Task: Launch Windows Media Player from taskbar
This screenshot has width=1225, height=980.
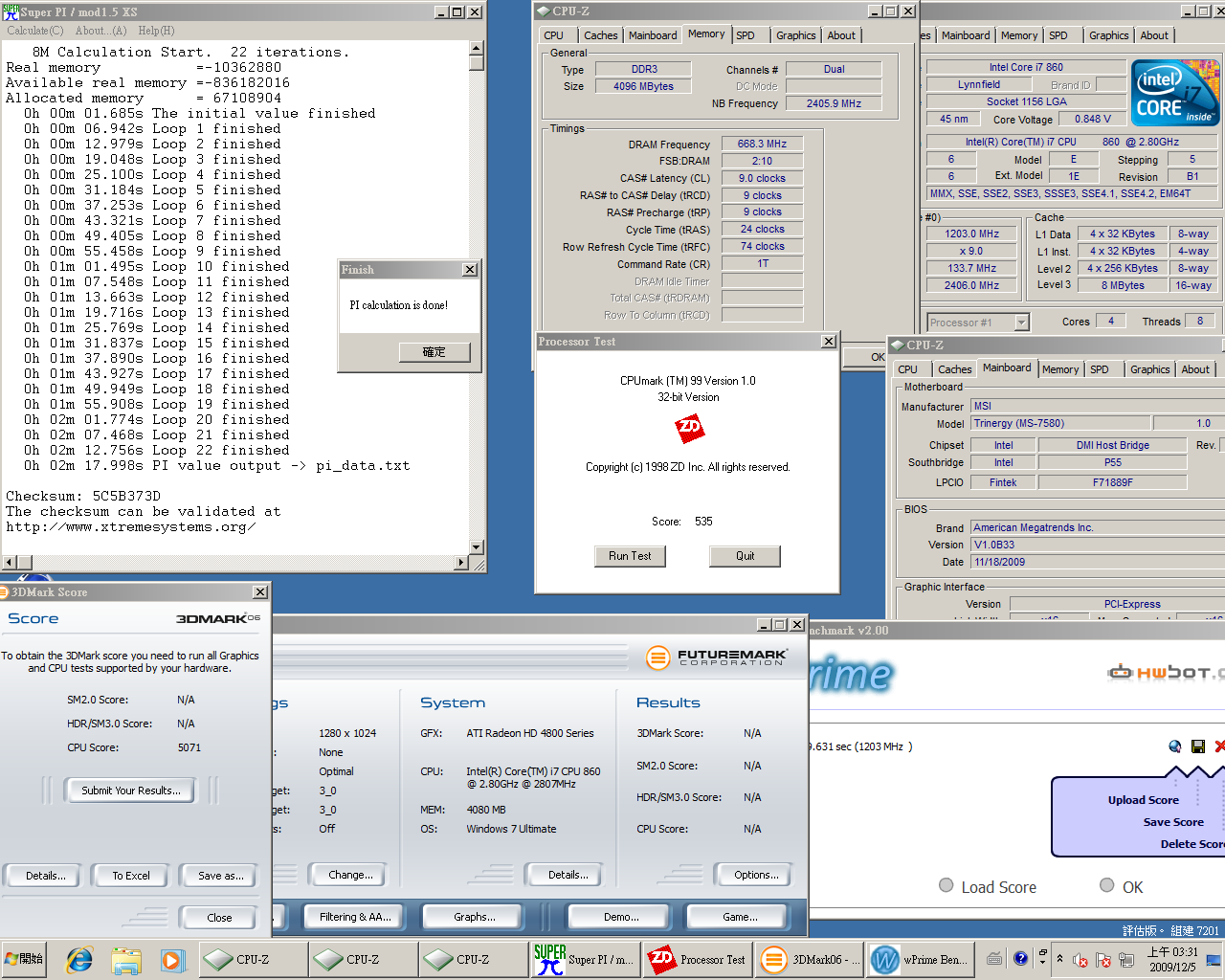Action: (171, 959)
